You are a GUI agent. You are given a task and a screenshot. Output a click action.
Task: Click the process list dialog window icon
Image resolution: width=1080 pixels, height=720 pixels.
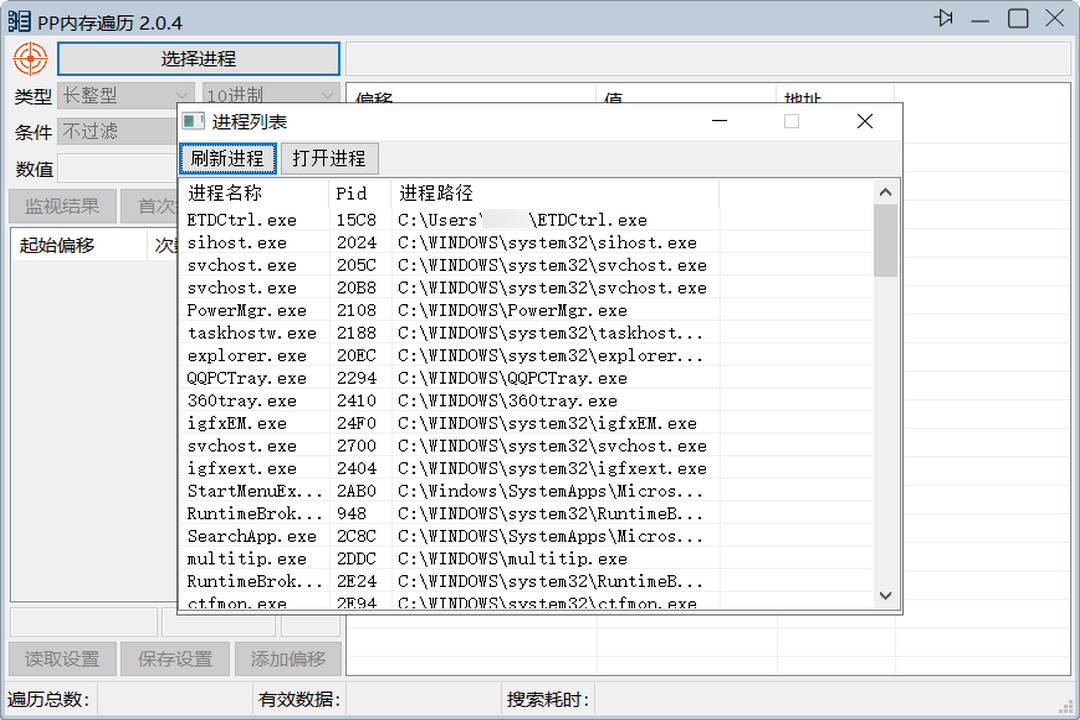click(193, 121)
